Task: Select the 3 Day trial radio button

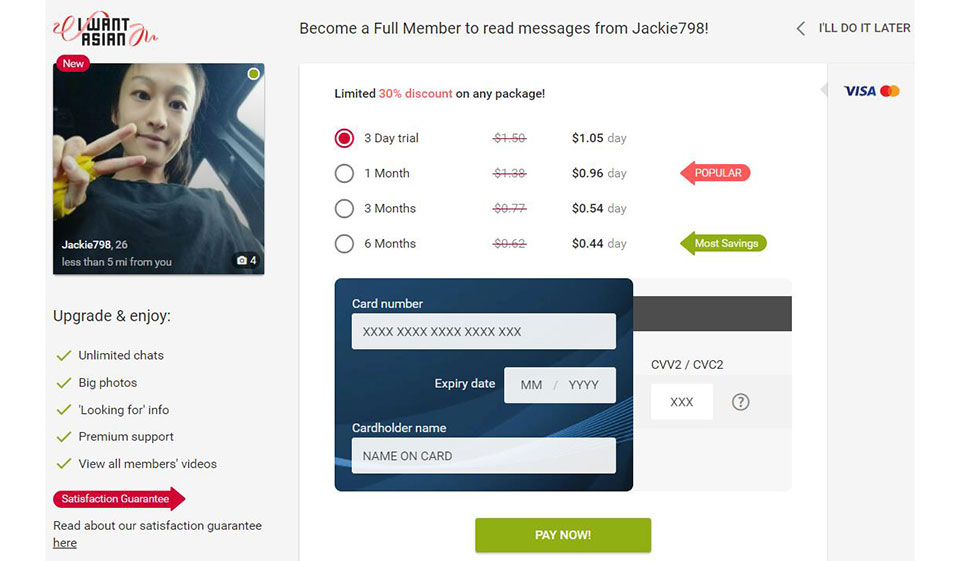Action: 344,138
